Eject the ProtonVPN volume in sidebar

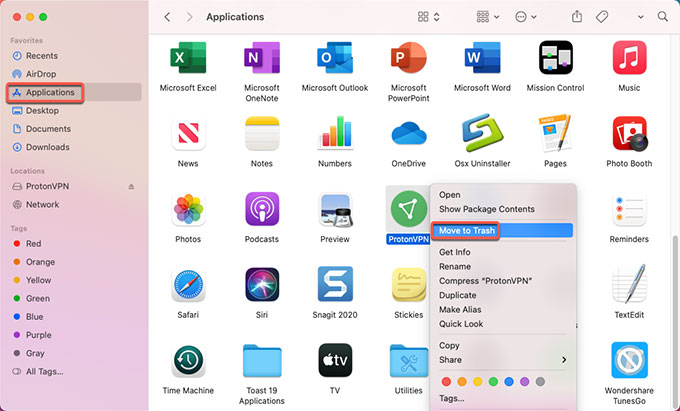coord(132,186)
